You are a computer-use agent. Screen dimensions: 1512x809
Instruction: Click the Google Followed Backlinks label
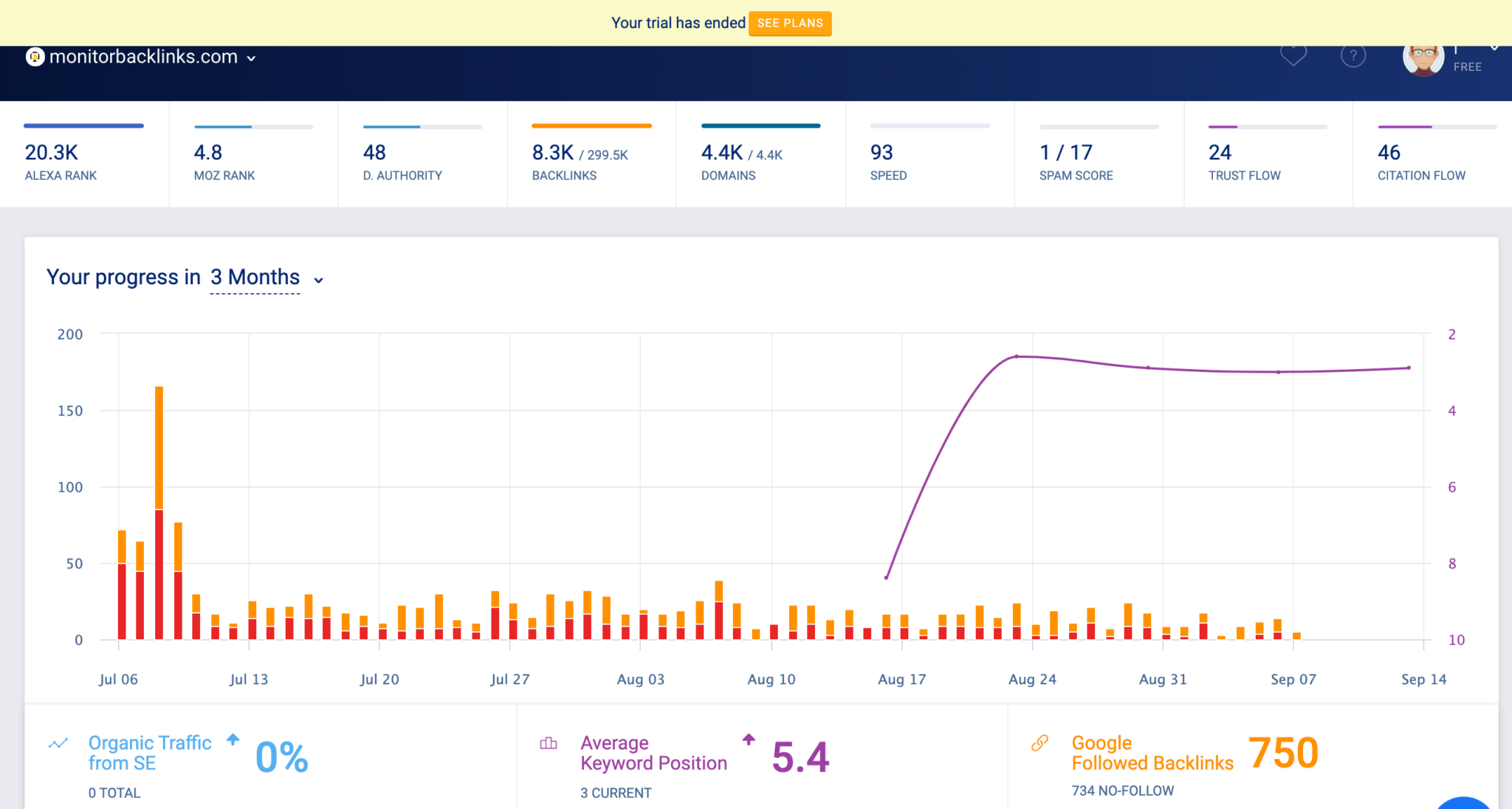point(1152,753)
